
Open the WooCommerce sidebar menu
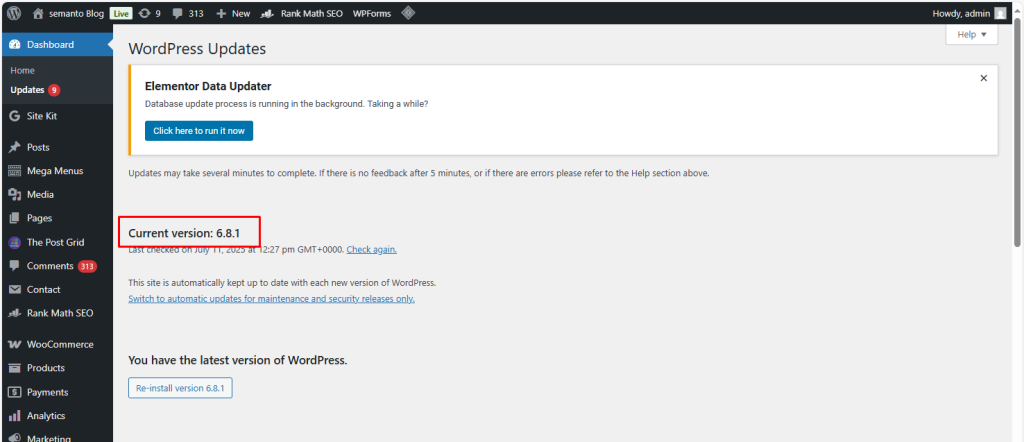coord(59,344)
